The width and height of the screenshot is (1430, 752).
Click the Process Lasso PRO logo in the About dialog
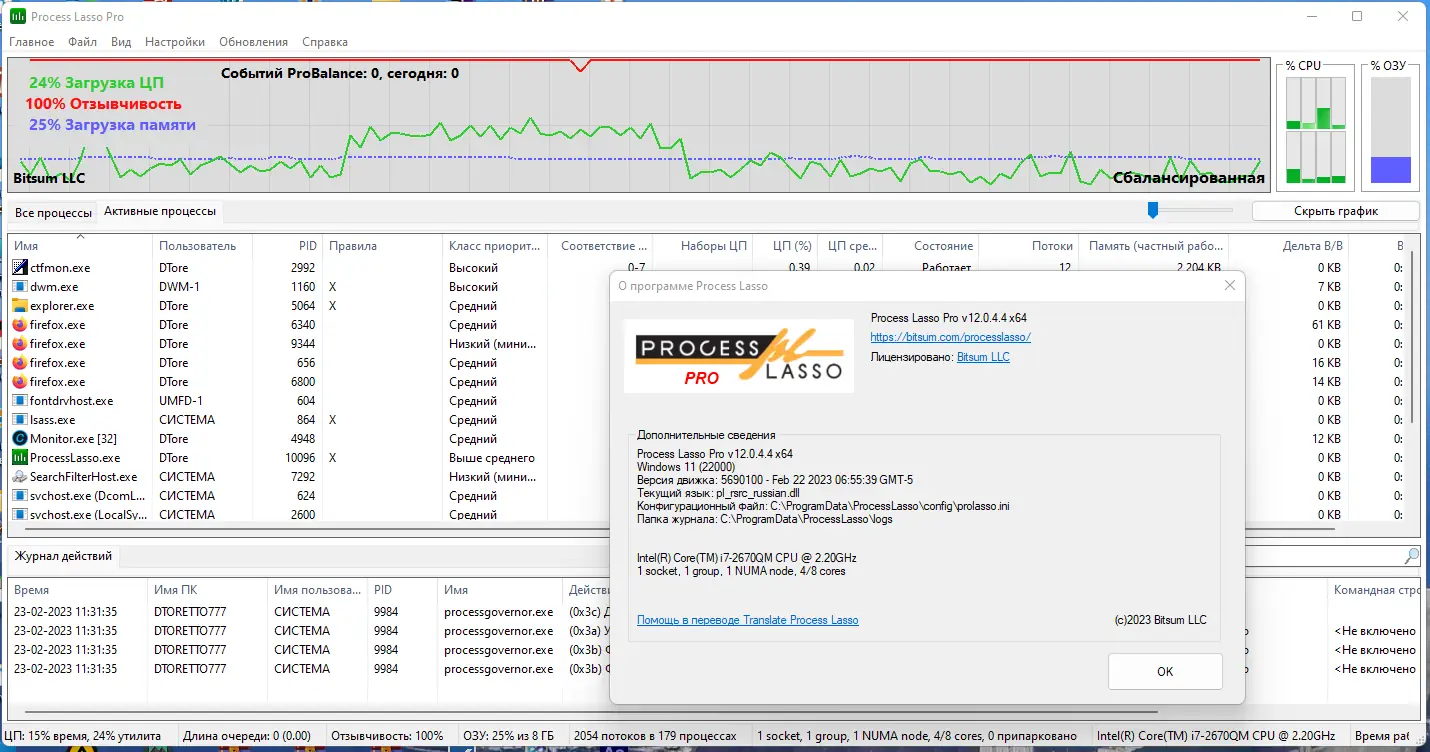pos(739,356)
